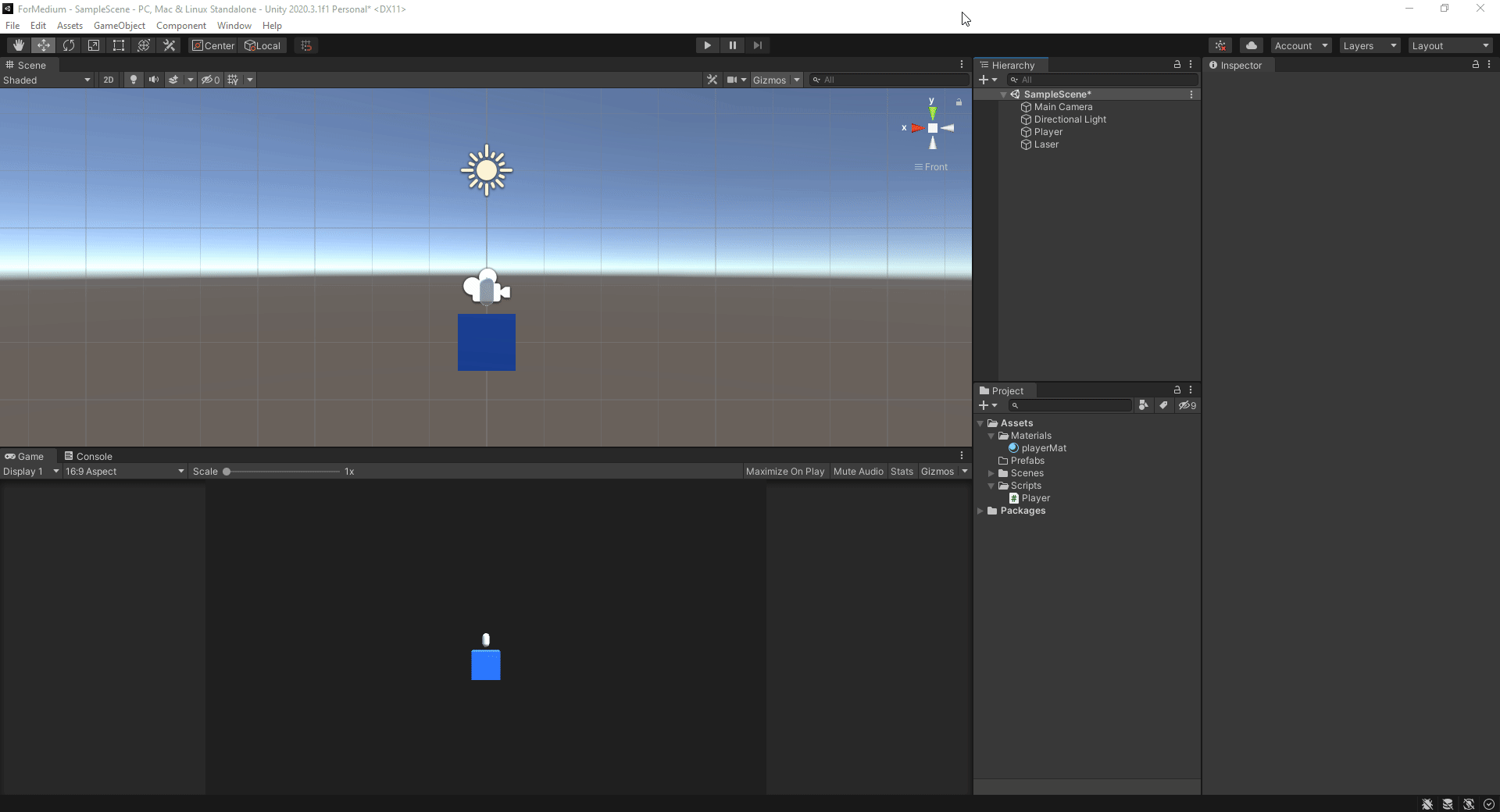Select the Transform tool
Viewport: 1500px width, 812px height.
[144, 45]
